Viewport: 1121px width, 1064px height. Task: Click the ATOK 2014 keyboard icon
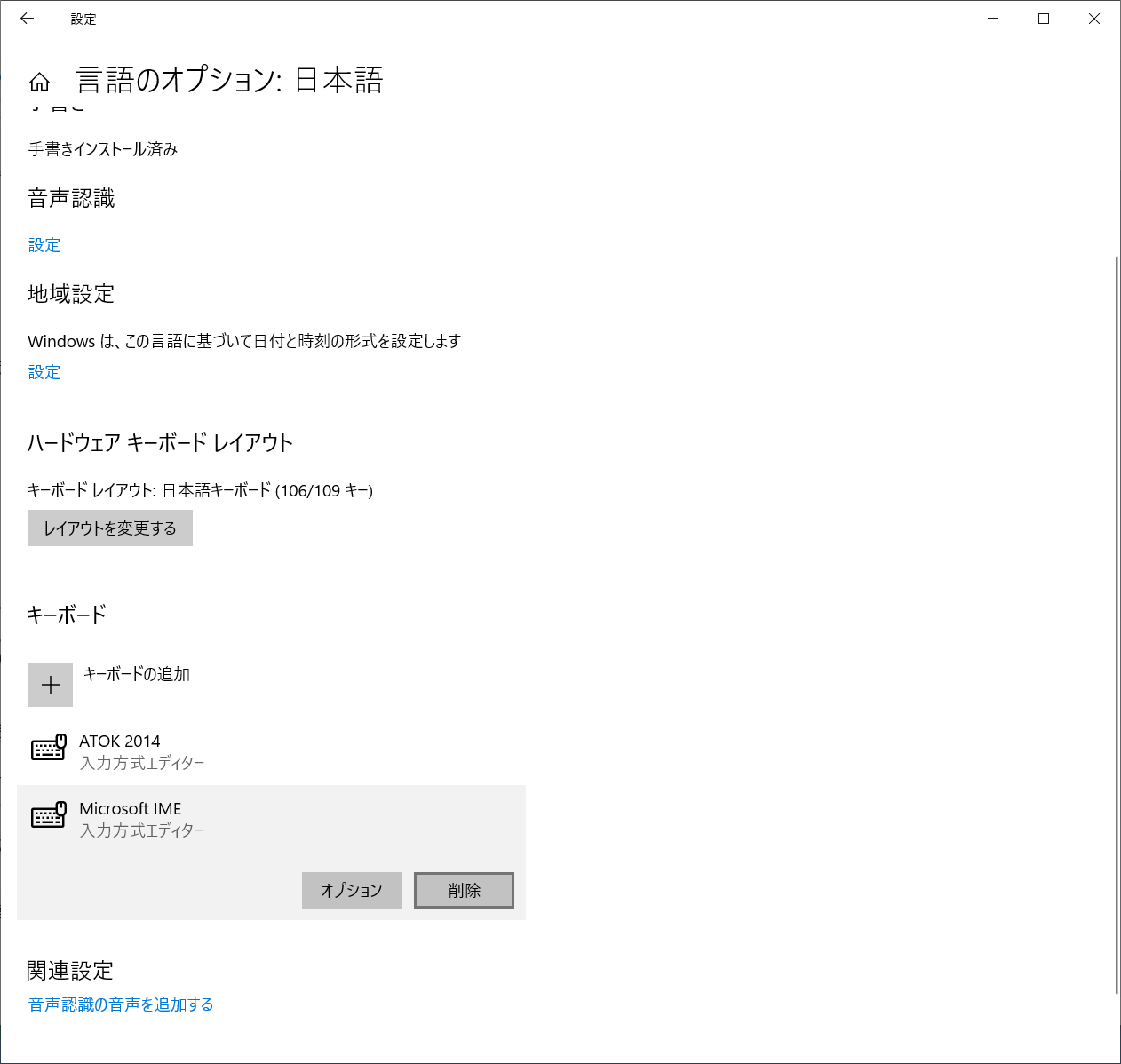(x=49, y=748)
